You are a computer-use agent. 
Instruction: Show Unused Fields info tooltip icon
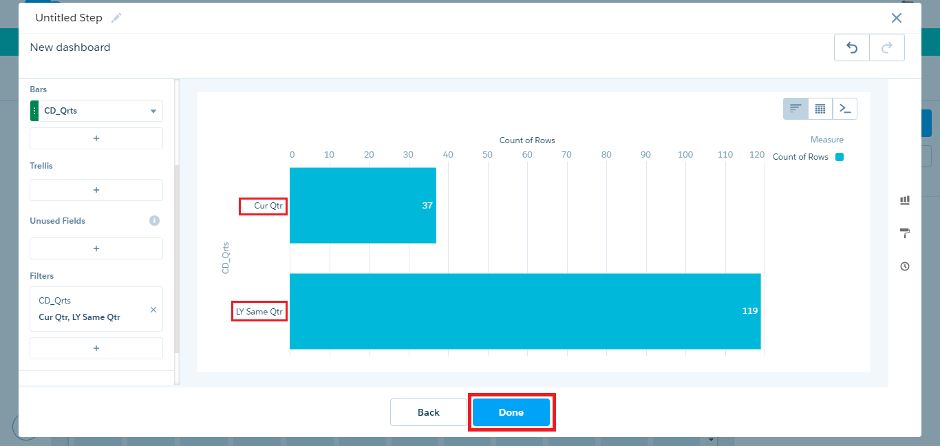click(x=154, y=221)
